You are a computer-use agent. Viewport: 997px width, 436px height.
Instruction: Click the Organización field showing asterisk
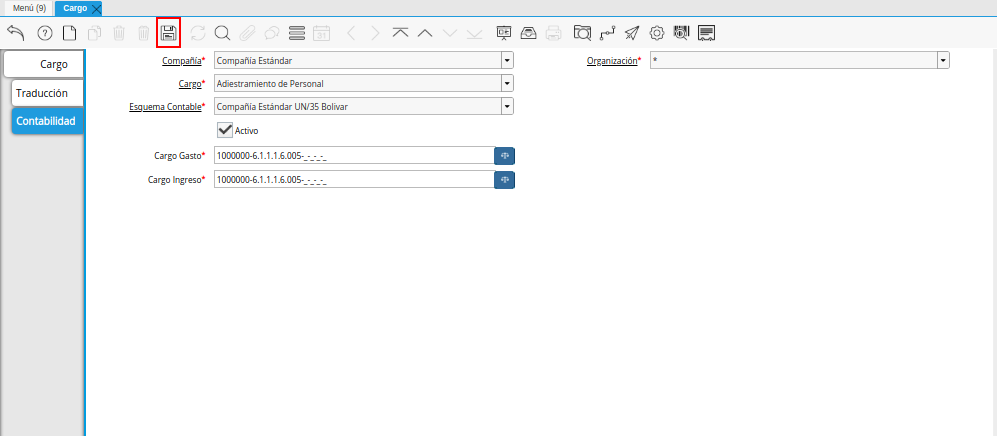pyautogui.click(x=794, y=61)
